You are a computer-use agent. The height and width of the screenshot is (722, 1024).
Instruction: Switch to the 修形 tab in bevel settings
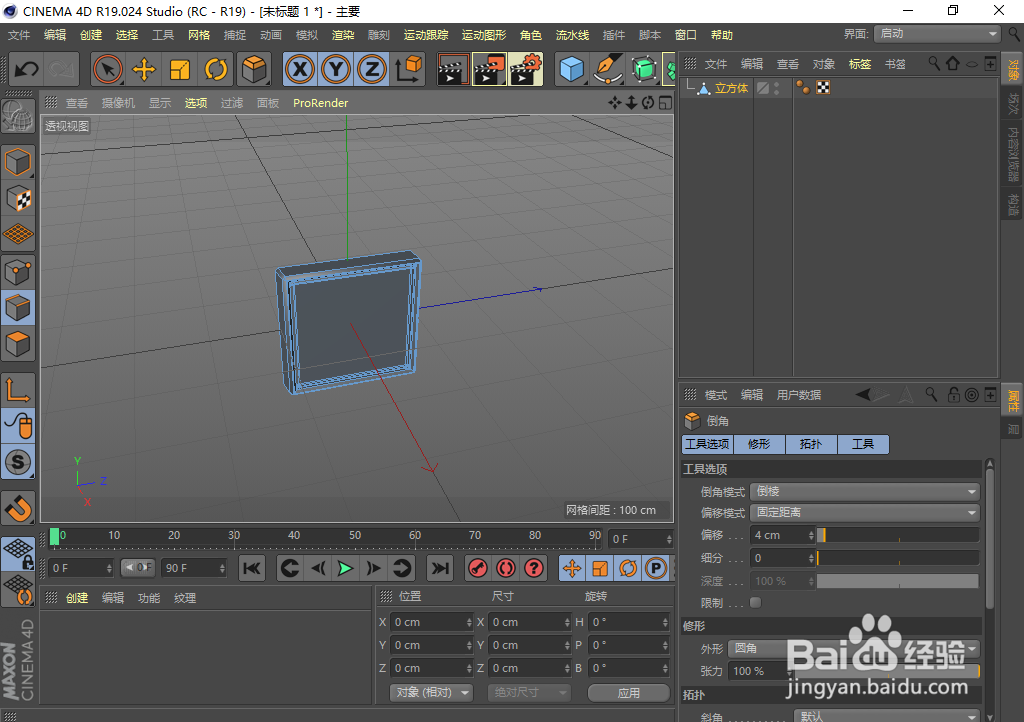(x=760, y=444)
